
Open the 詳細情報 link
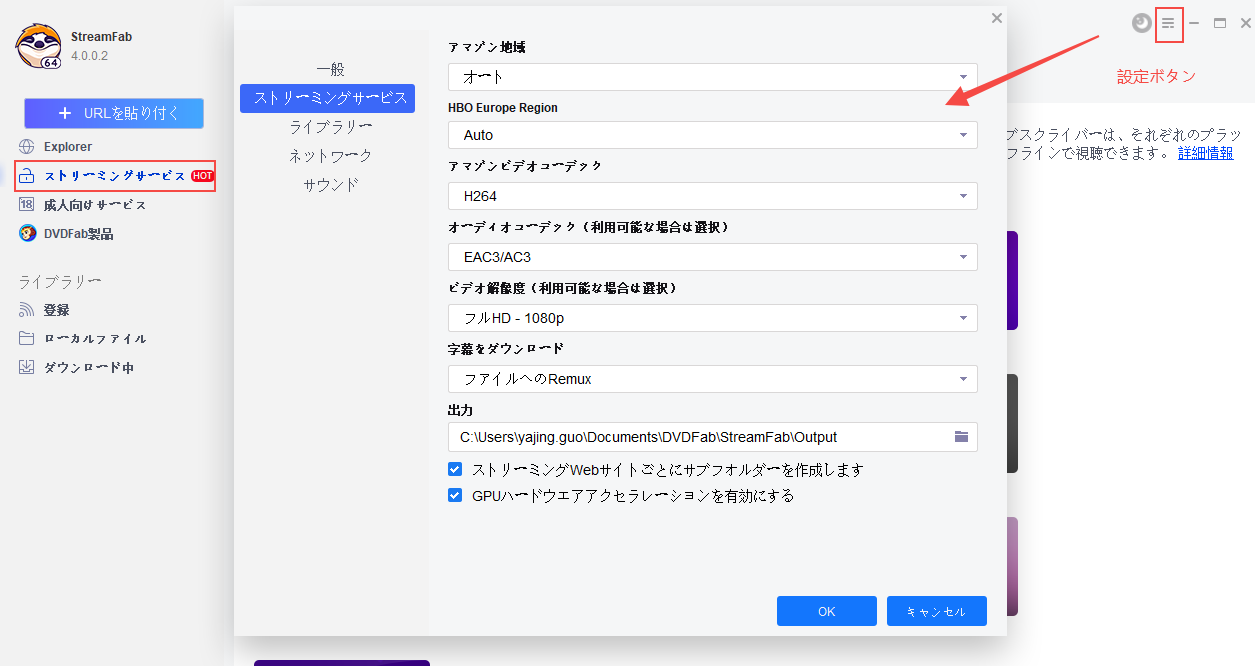1205,153
